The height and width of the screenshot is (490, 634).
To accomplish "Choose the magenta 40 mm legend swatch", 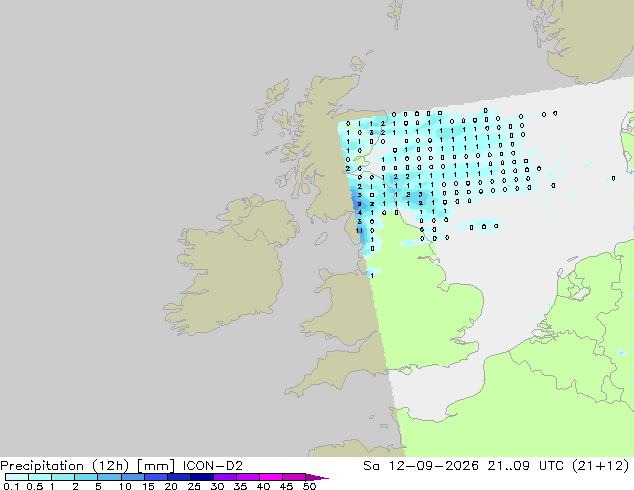I will [271, 477].
